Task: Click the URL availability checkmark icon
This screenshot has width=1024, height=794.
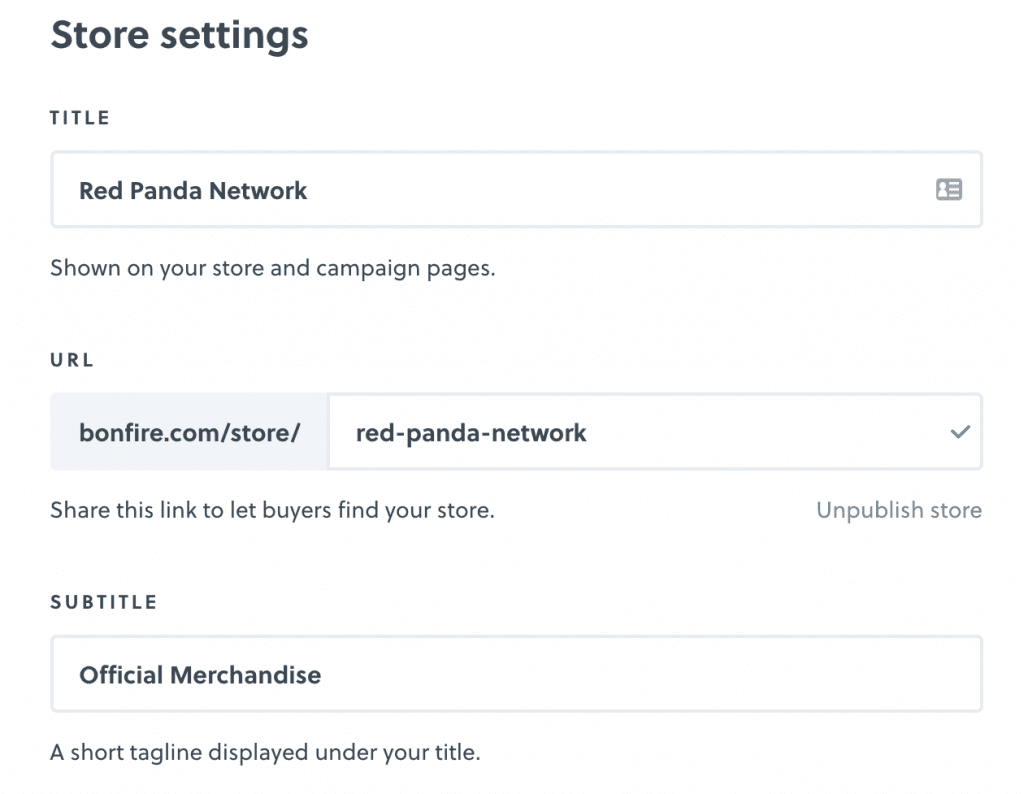Action: [960, 432]
